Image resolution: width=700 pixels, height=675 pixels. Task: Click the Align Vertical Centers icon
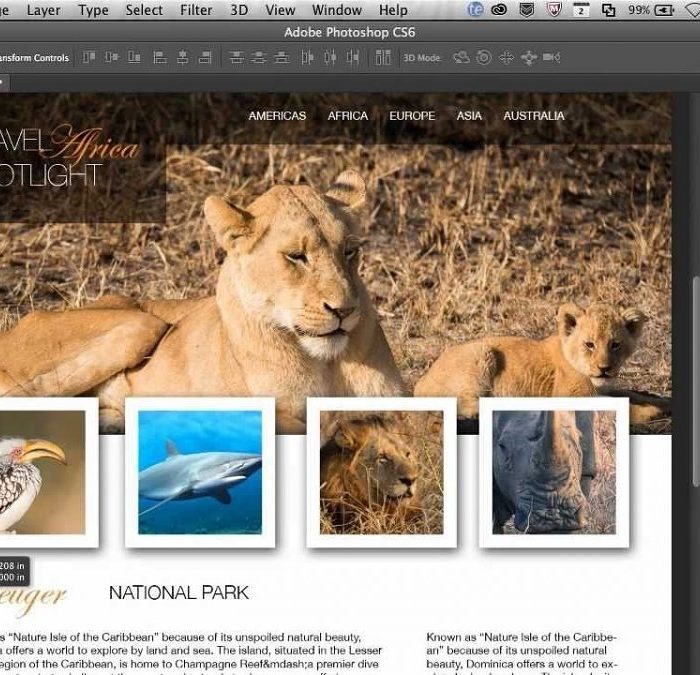(x=111, y=58)
